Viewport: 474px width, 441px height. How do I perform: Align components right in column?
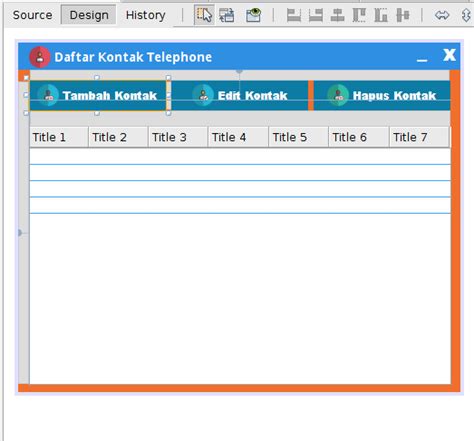316,15
